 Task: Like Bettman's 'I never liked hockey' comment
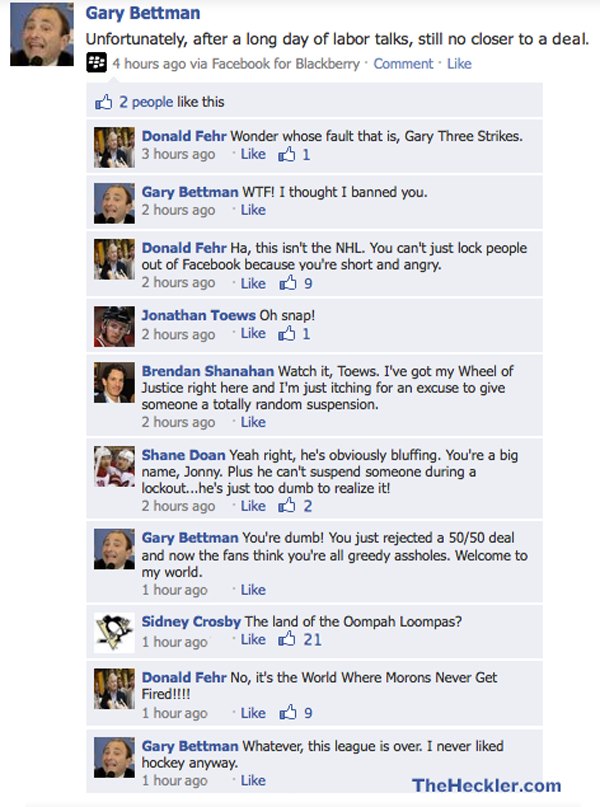pos(253,780)
